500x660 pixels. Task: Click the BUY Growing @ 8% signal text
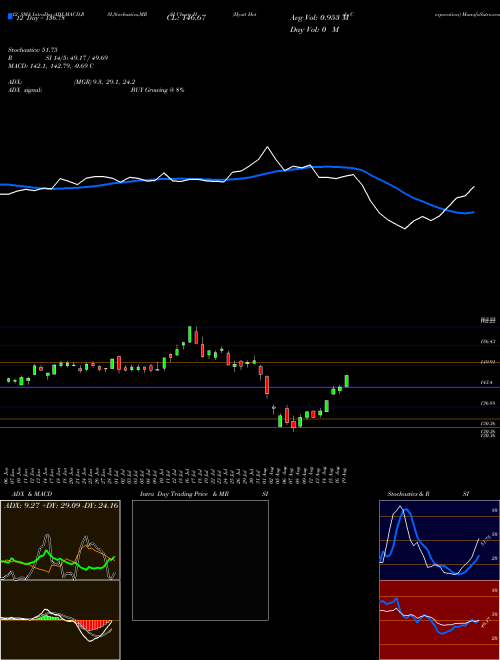click(157, 90)
